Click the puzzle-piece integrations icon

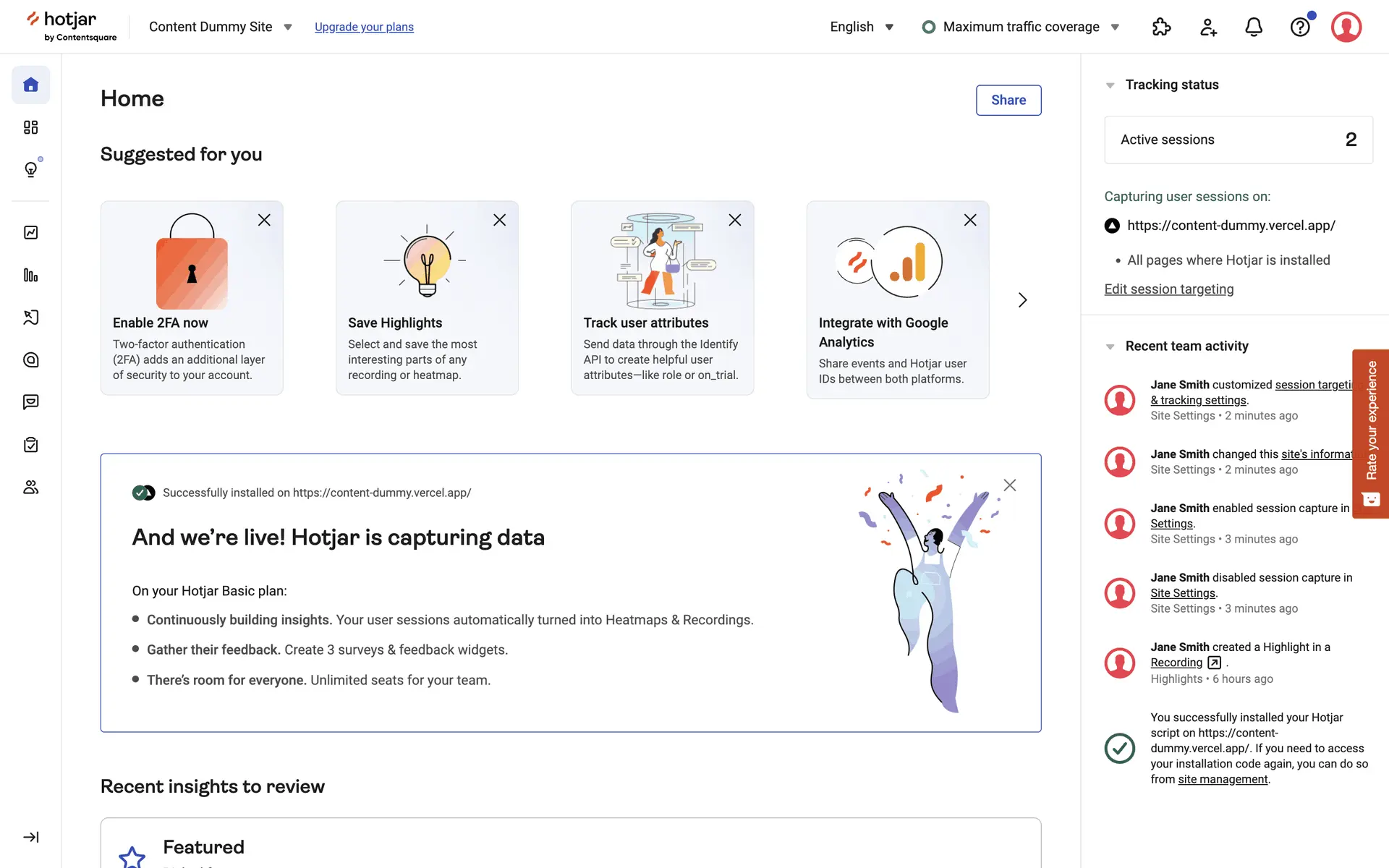point(1161,27)
